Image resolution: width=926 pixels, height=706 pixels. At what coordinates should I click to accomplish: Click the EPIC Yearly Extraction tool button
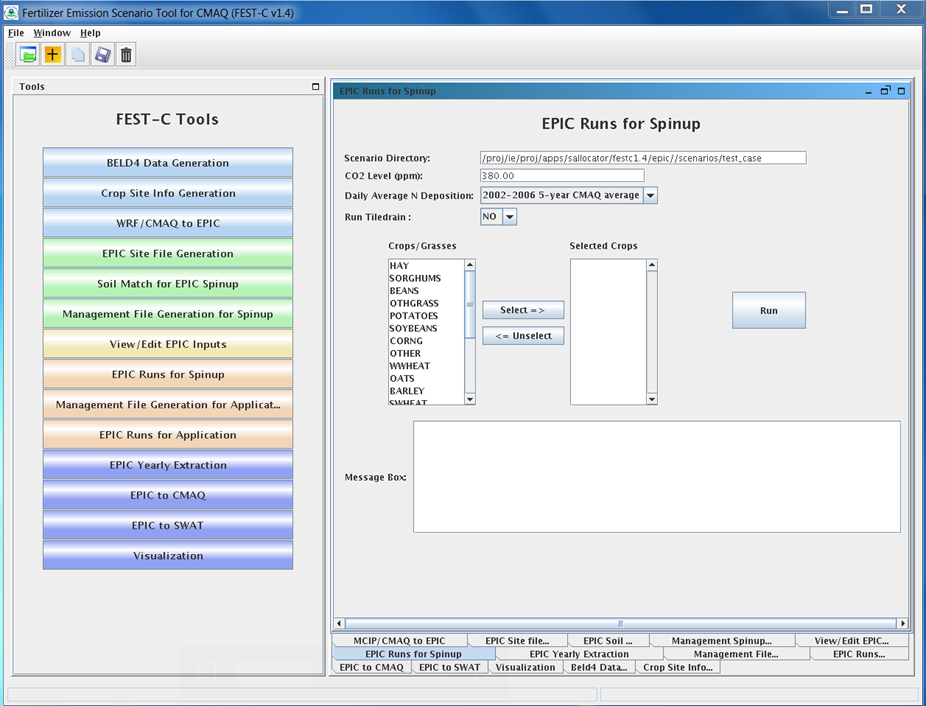[x=168, y=465]
